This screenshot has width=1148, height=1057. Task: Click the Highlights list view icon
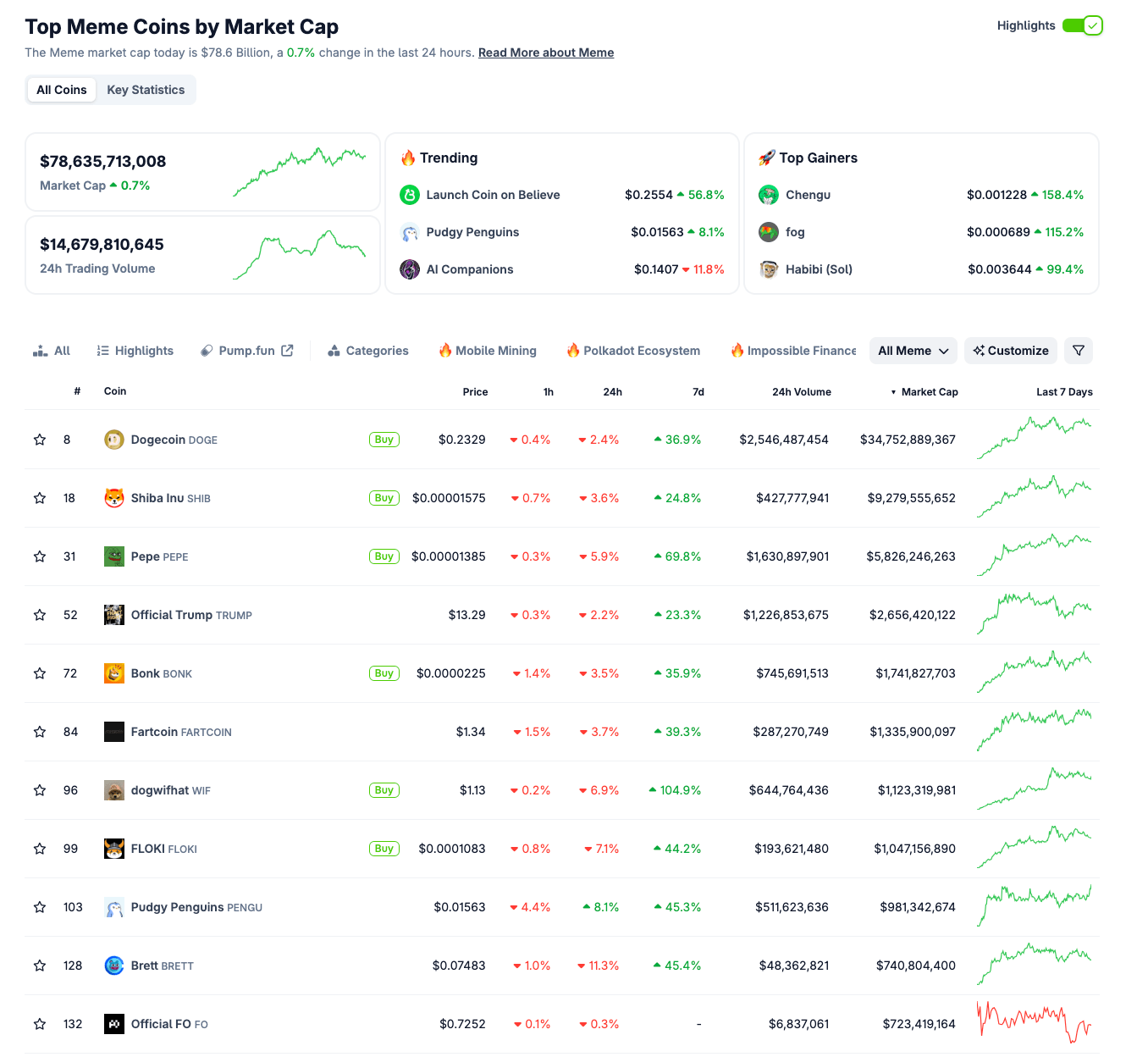(102, 350)
